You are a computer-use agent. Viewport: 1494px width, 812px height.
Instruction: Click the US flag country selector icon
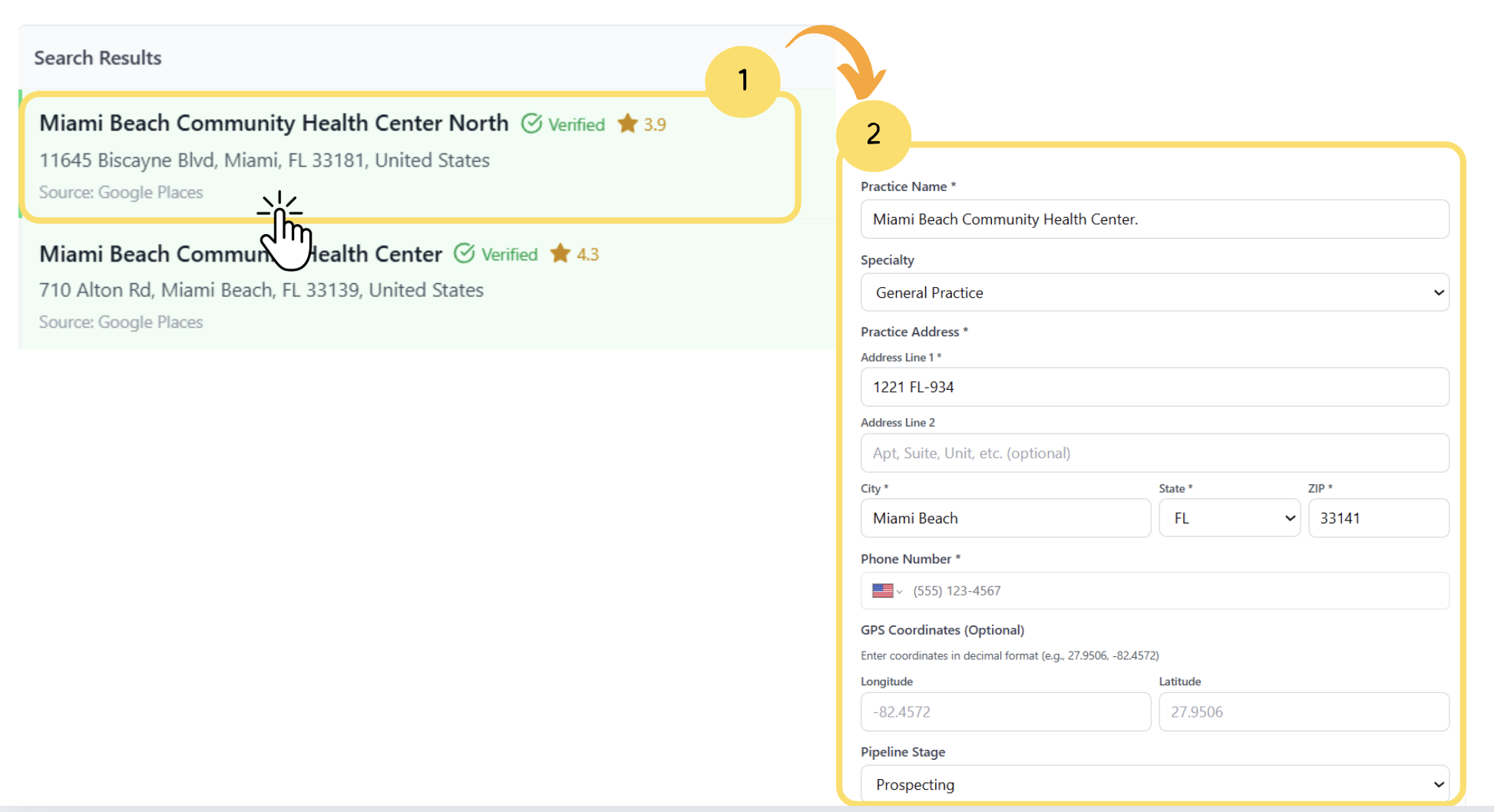coord(883,590)
